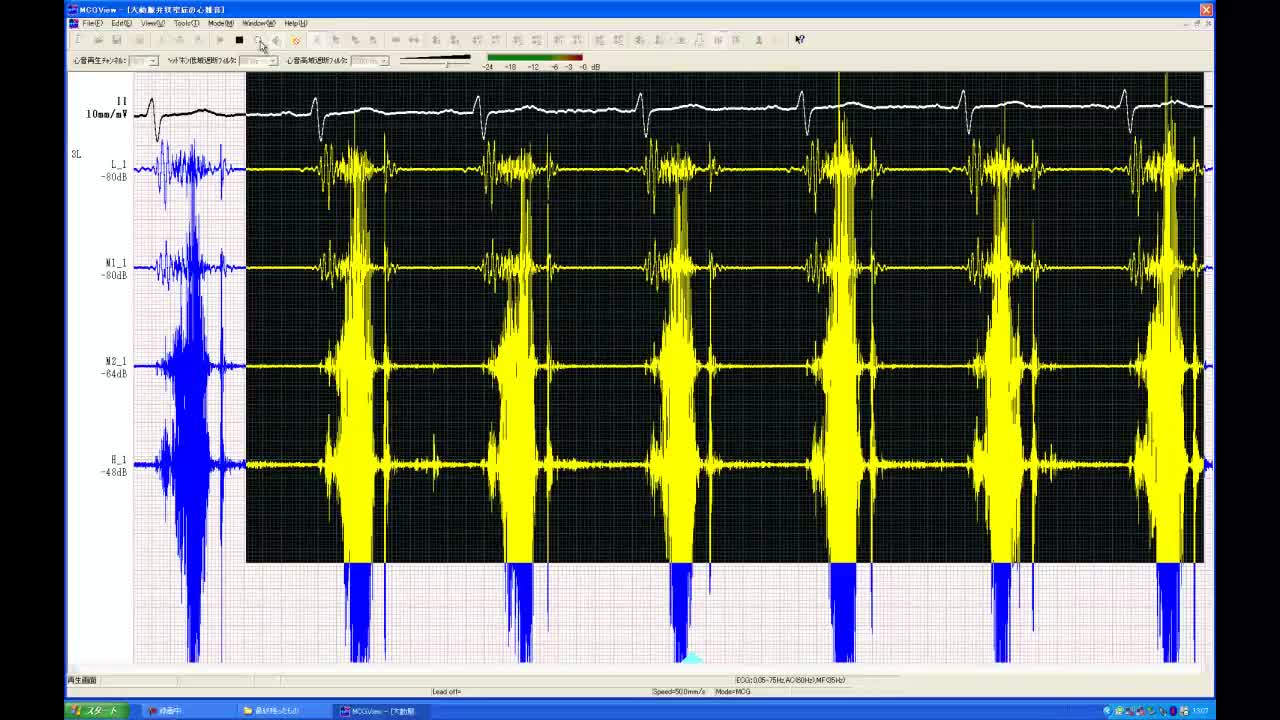This screenshot has height=720, width=1280.
Task: Click the toolbar icon under the mouse cursor
Action: (257, 40)
